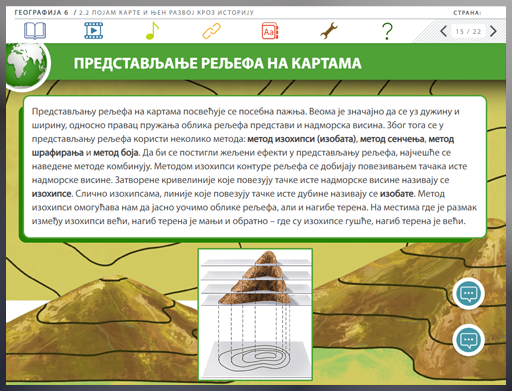512x391 pixels.
Task: Open the green question mark help
Action: [387, 31]
